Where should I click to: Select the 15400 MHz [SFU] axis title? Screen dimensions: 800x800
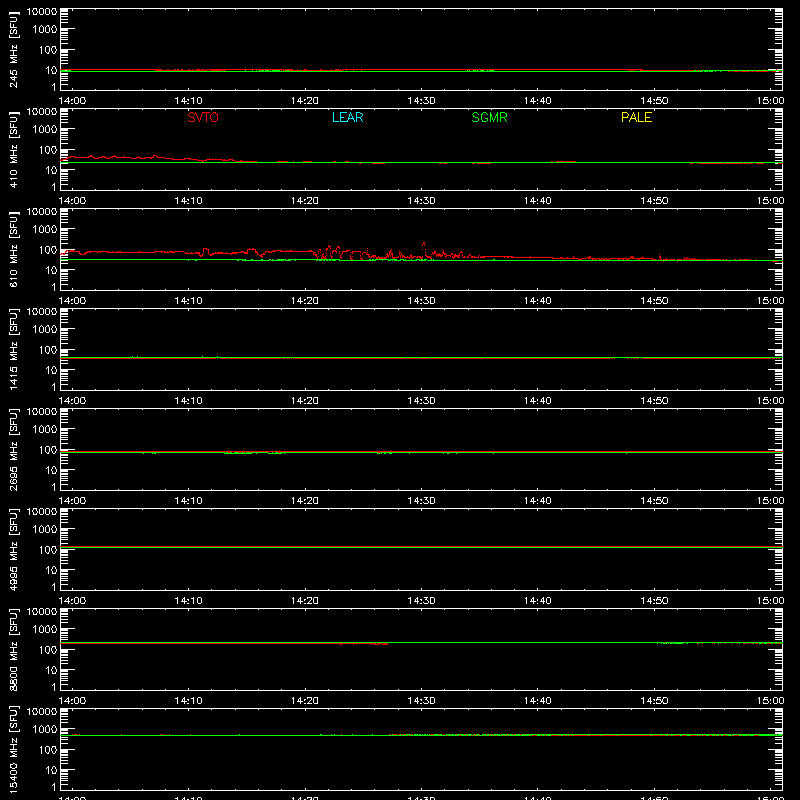[x=13, y=749]
